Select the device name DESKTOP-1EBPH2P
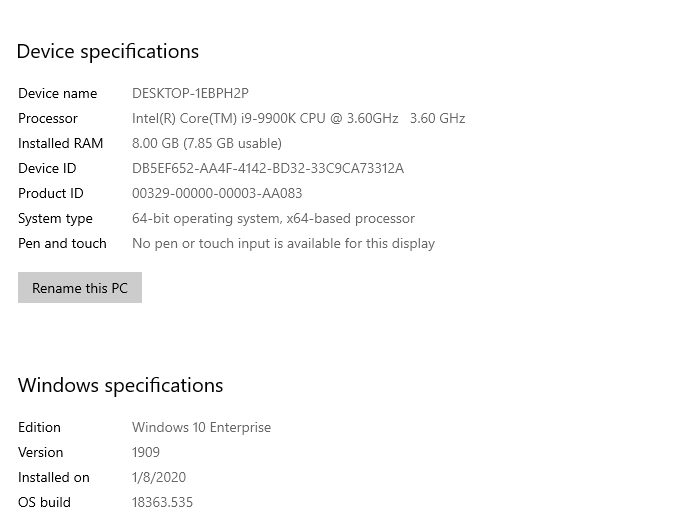Viewport: 697px width, 522px height. [x=190, y=94]
